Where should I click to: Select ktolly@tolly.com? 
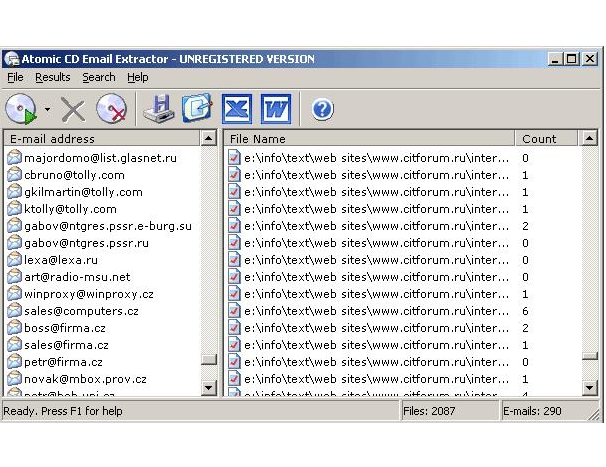click(x=70, y=209)
